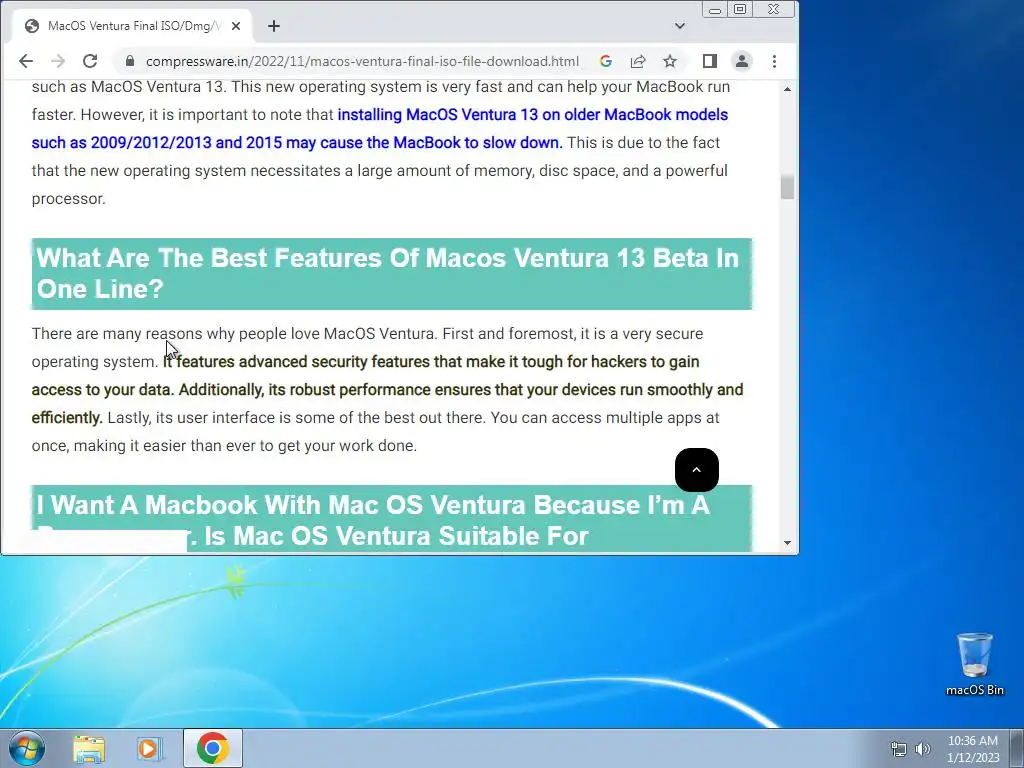
Task: Click the padlock site info icon
Action: 130,61
